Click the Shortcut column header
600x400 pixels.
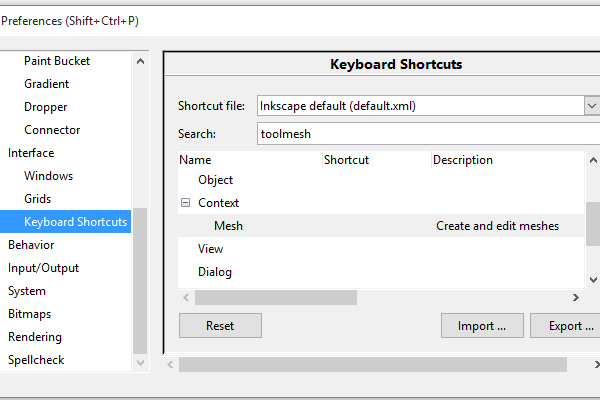377,160
